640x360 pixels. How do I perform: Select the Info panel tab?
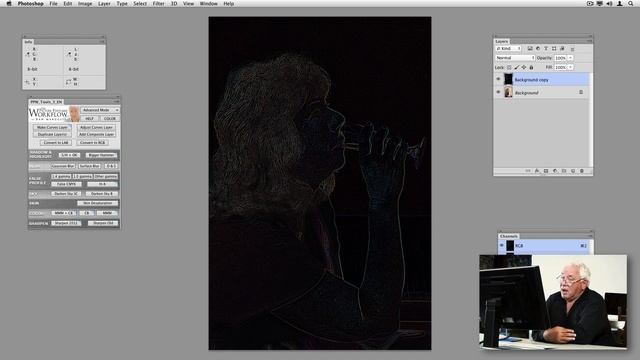point(28,42)
